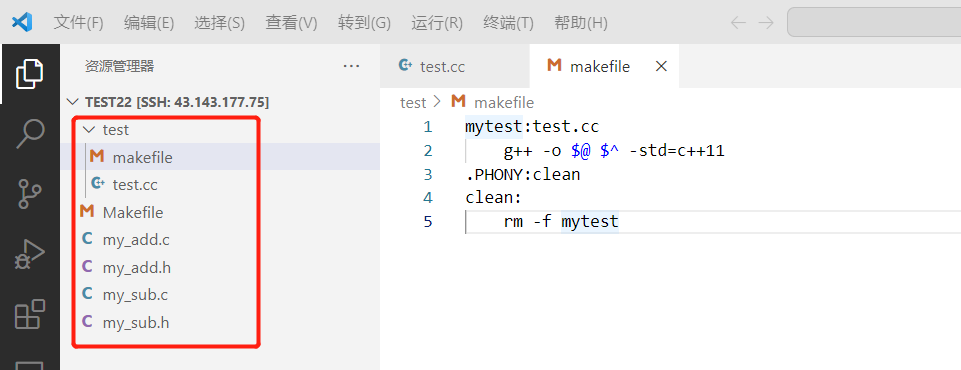Screen dimensions: 961x370
Task: Open the 查看(V) menu
Action: [291, 23]
